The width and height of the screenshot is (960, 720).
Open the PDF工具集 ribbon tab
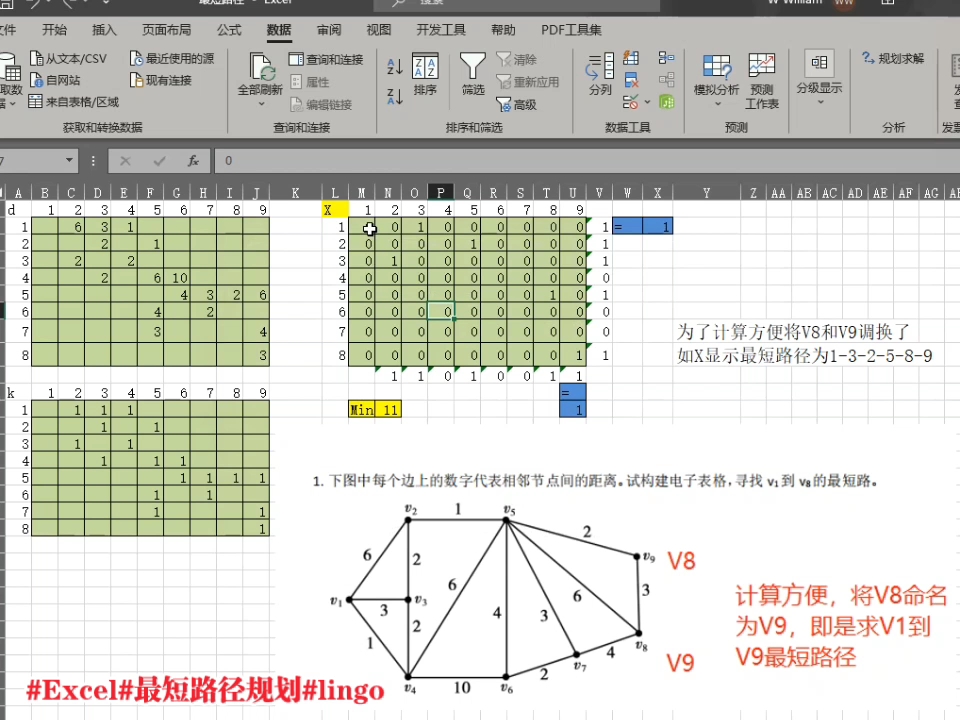pos(570,30)
